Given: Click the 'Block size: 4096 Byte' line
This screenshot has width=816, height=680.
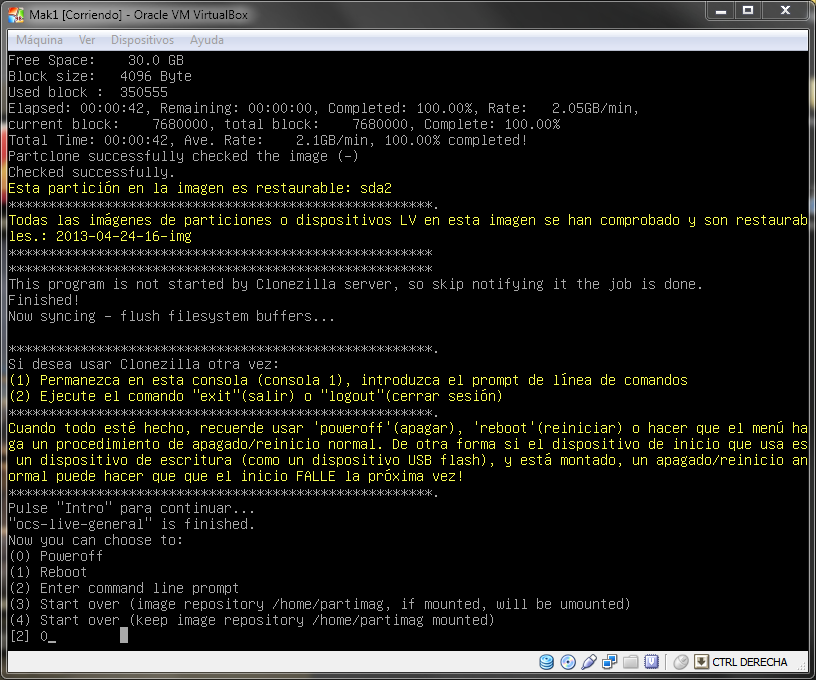Looking at the screenshot, I should coord(100,76).
